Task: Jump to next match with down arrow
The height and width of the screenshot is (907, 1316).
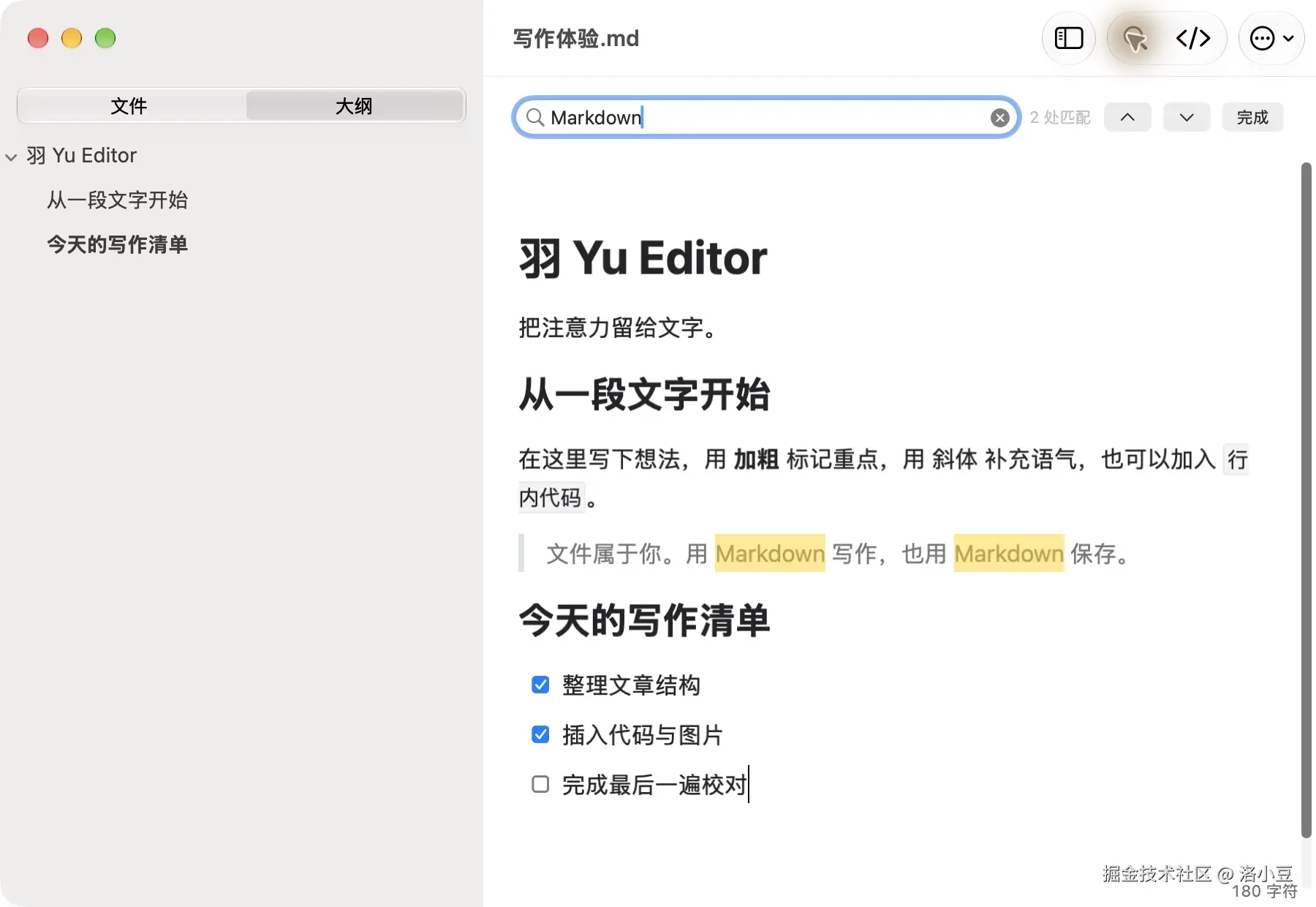Action: coord(1187,117)
